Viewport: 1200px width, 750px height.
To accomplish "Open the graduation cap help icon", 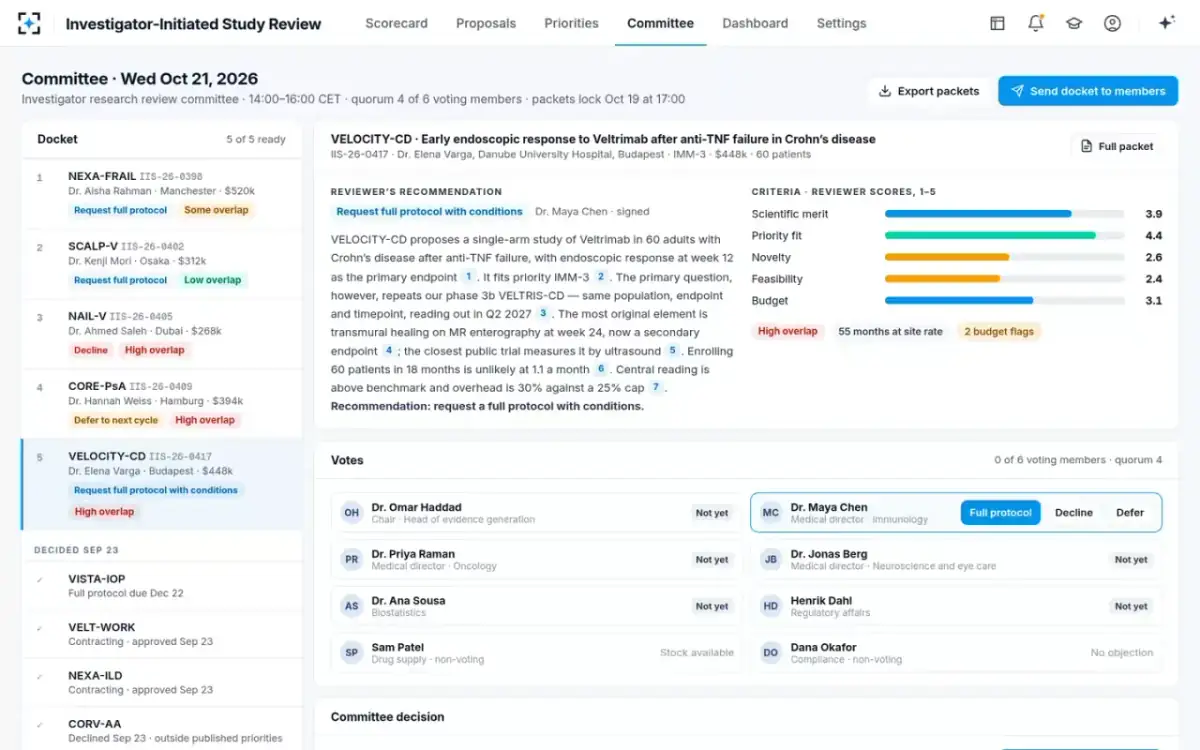I will coord(1074,23).
